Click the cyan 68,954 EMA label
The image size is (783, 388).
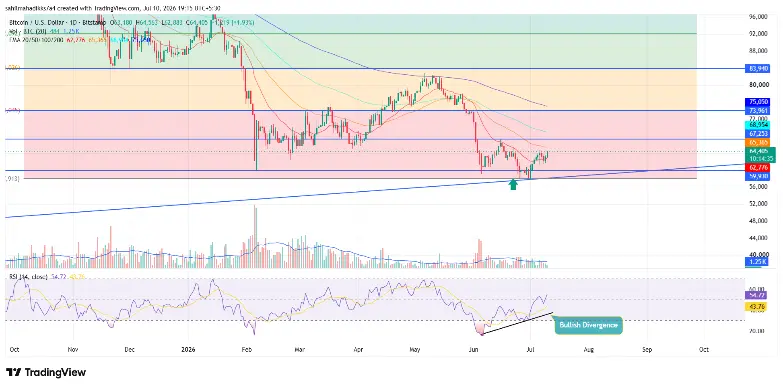[x=758, y=124]
